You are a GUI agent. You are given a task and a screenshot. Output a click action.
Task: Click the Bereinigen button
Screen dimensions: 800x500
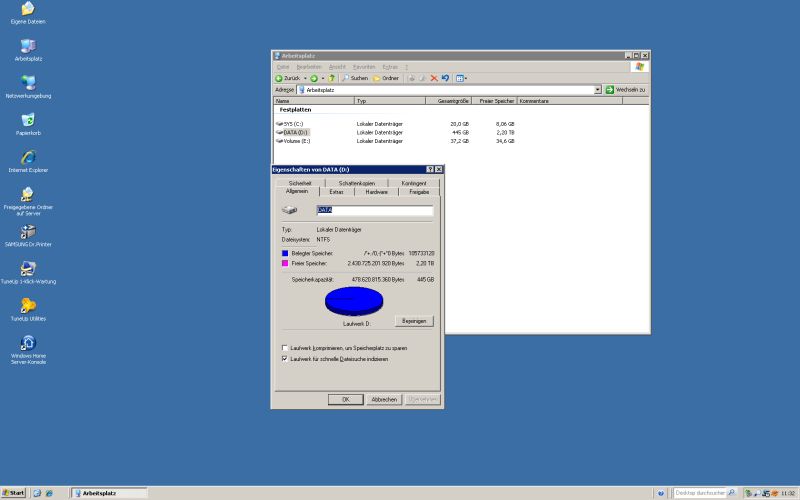414,321
